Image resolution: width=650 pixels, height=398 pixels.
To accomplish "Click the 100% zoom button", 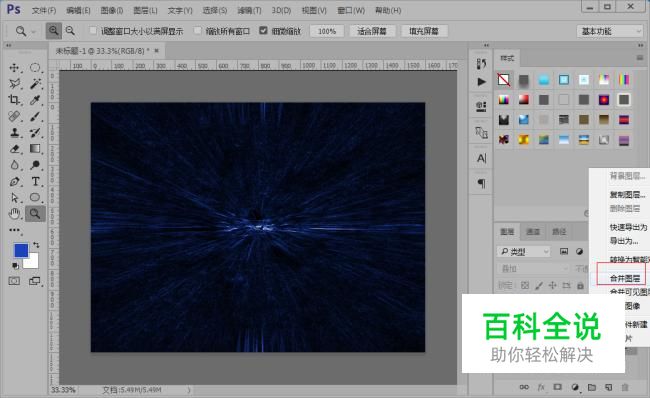I will [327, 31].
